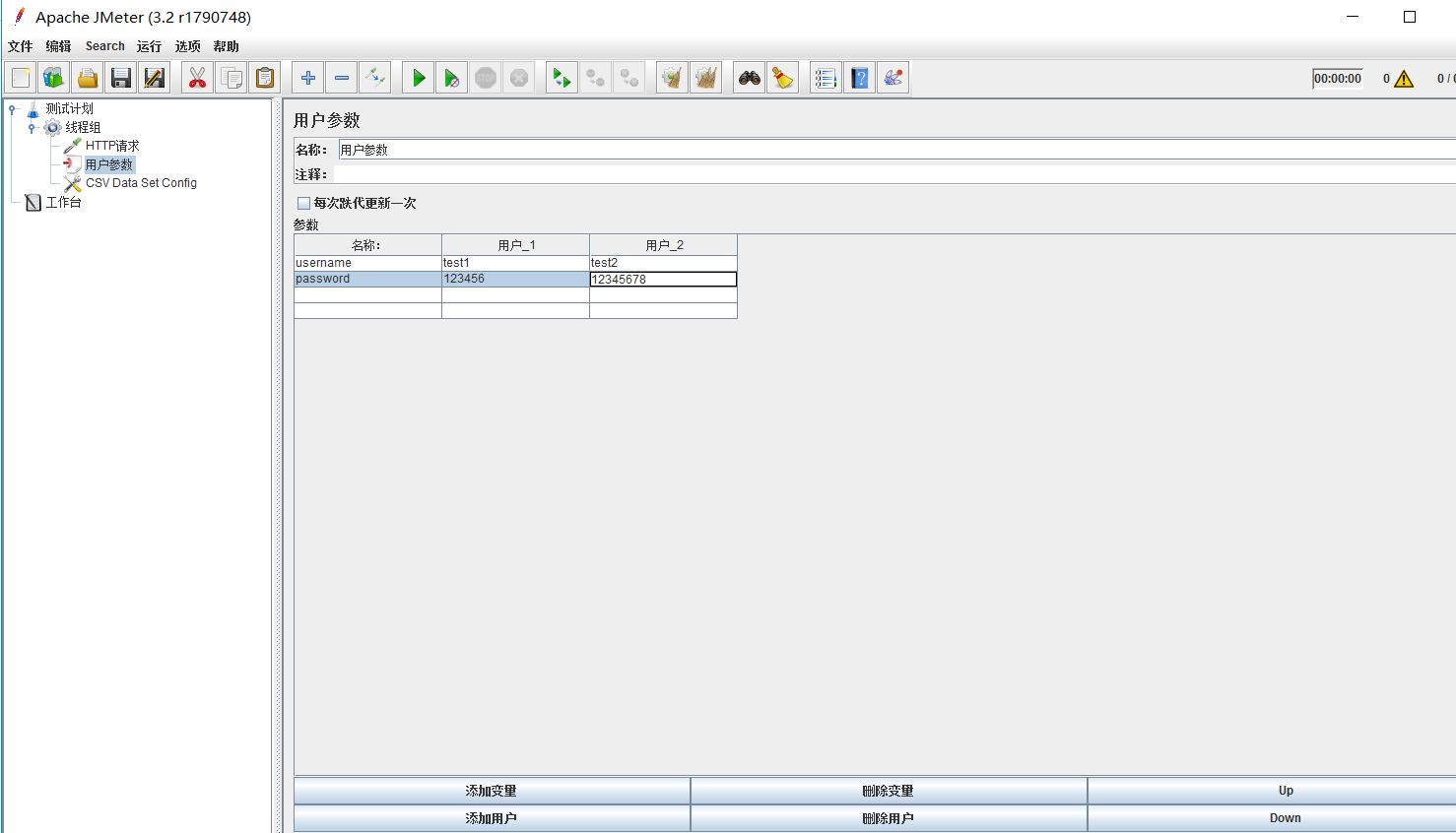The height and width of the screenshot is (833, 1456).
Task: Collapse the 测试计划 tree node
Action: coord(12,109)
